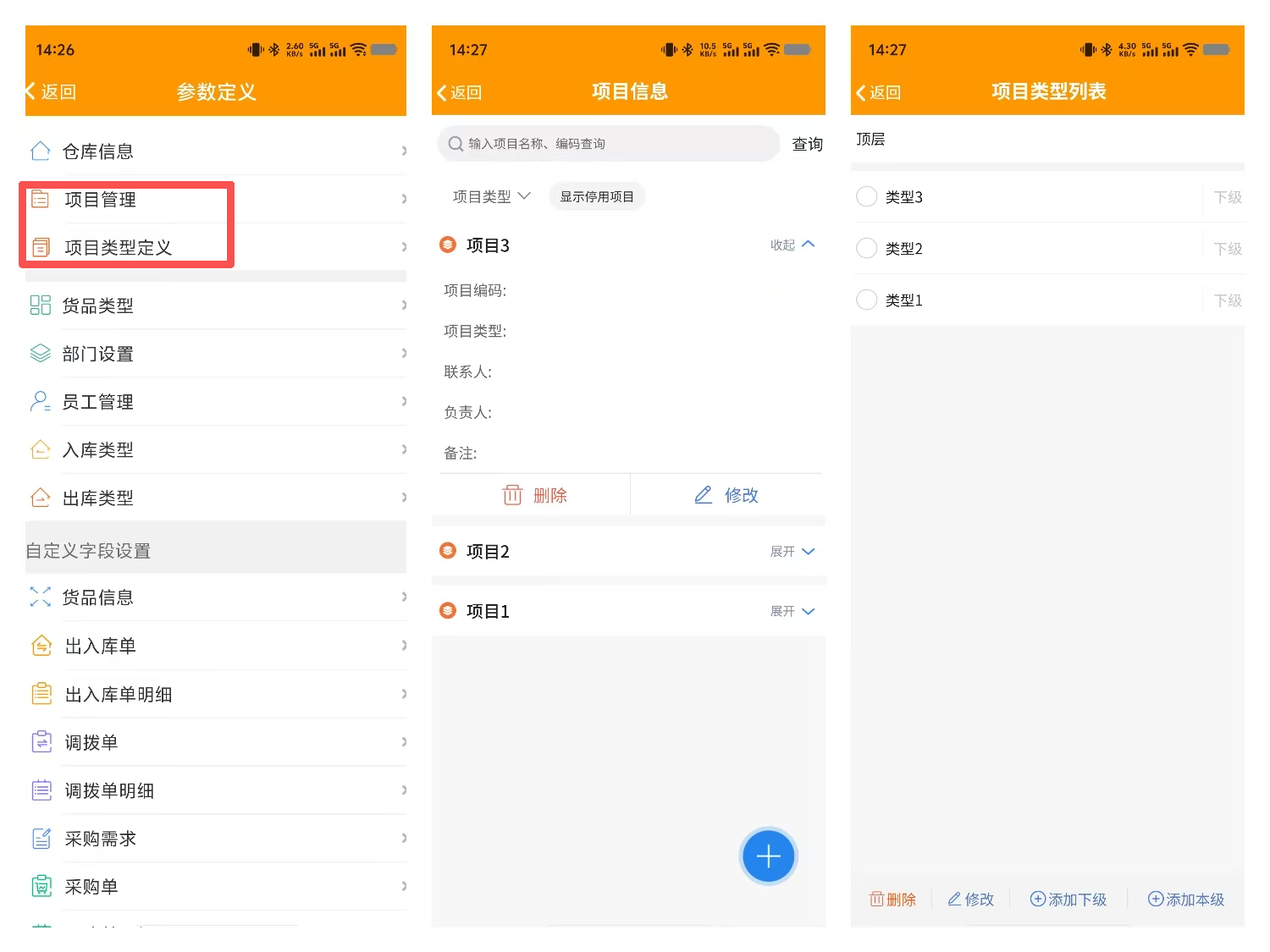Open 入库类型 menu entry

[x=216, y=450]
